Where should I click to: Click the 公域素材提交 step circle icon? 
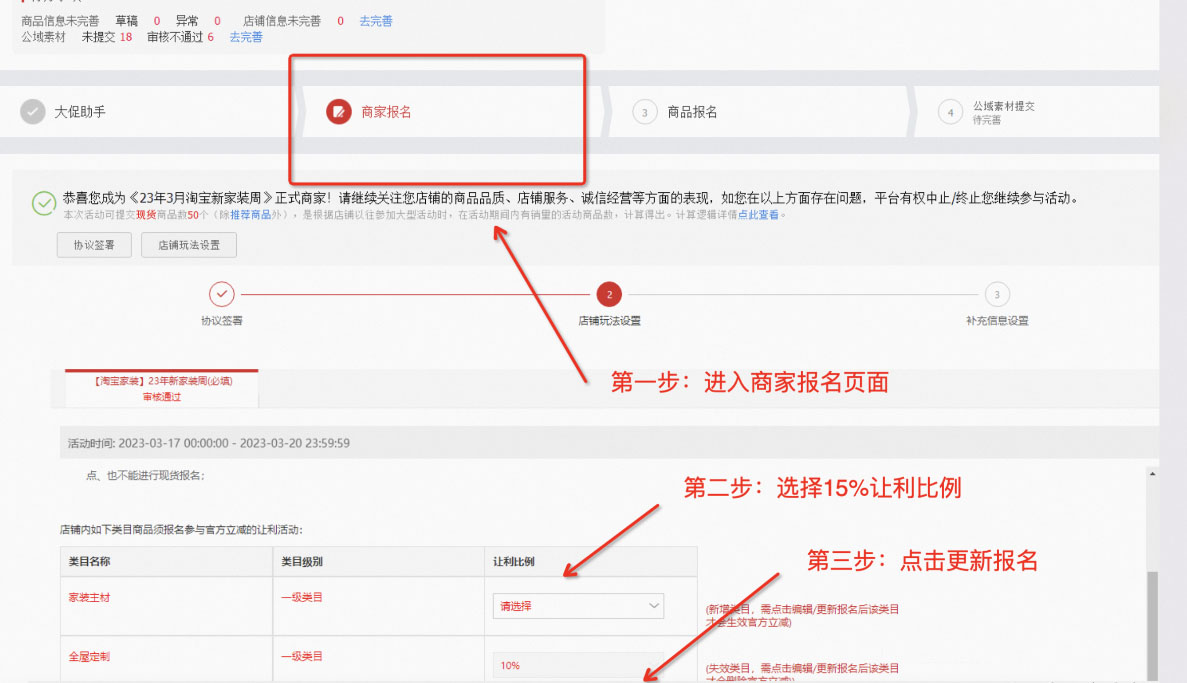click(x=950, y=111)
